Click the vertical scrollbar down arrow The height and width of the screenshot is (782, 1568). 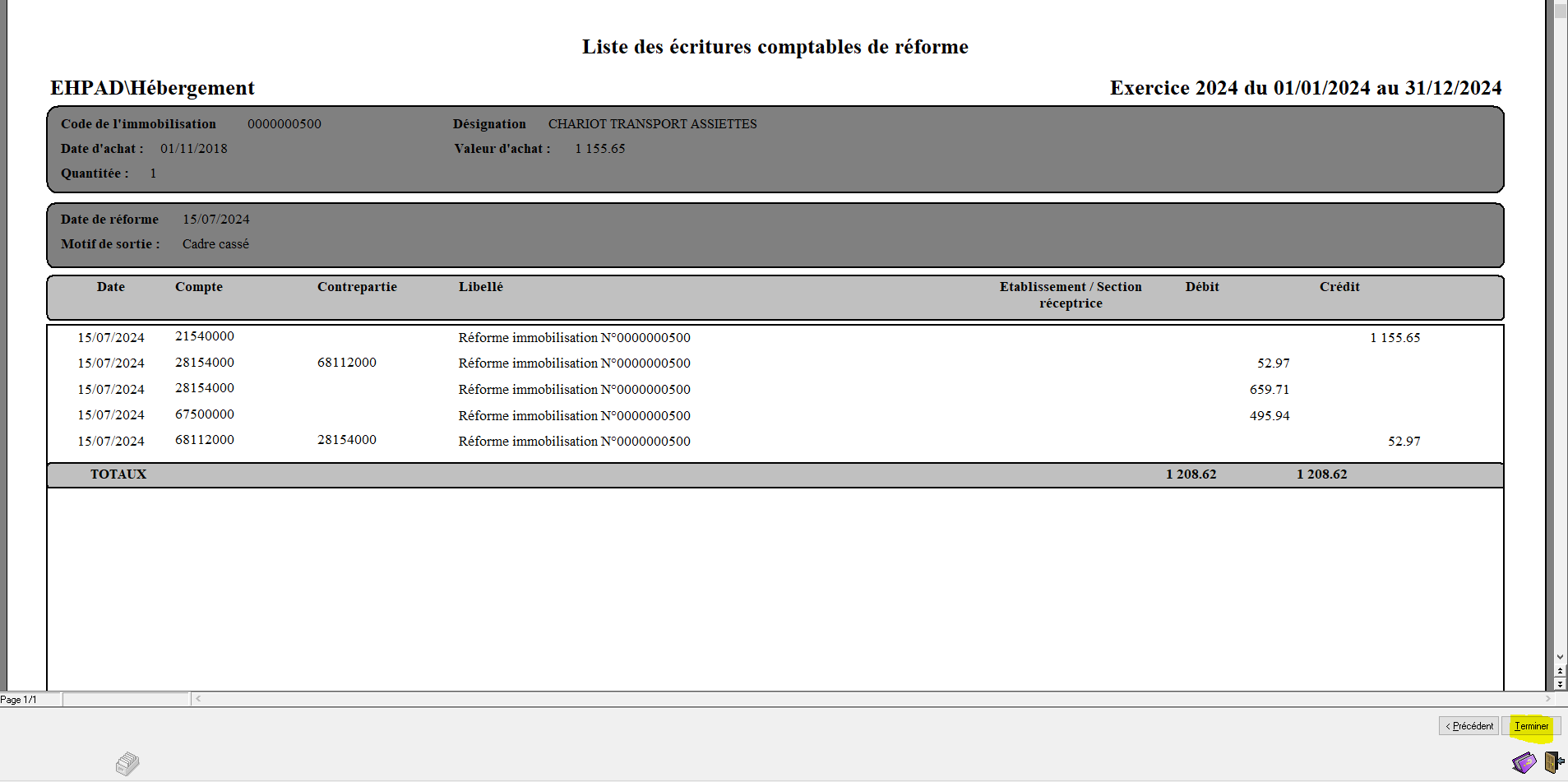pos(1560,657)
